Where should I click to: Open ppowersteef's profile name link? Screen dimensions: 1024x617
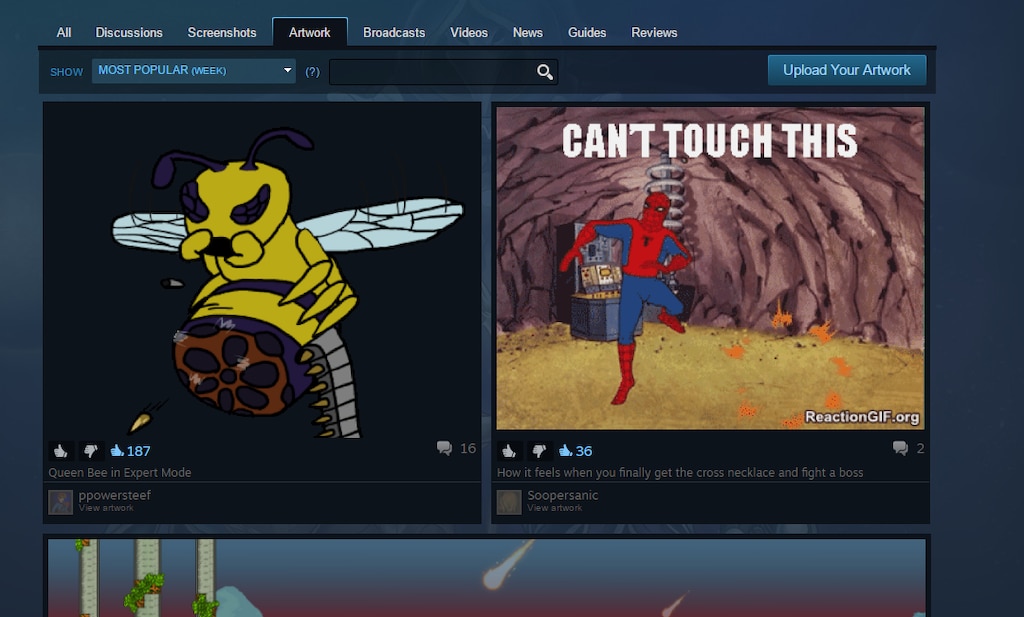[x=114, y=495]
